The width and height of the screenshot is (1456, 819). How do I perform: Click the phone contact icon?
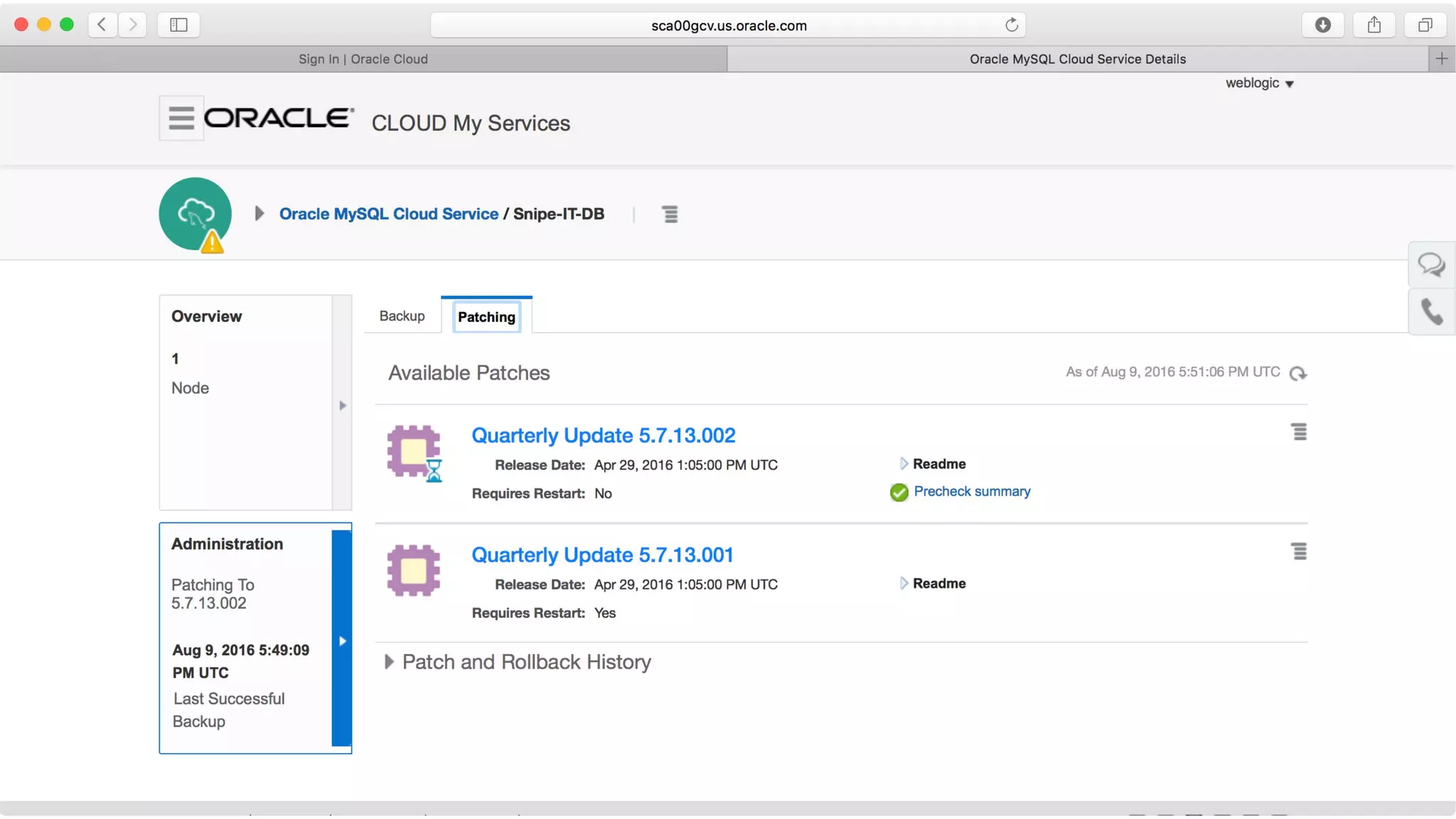tap(1431, 311)
